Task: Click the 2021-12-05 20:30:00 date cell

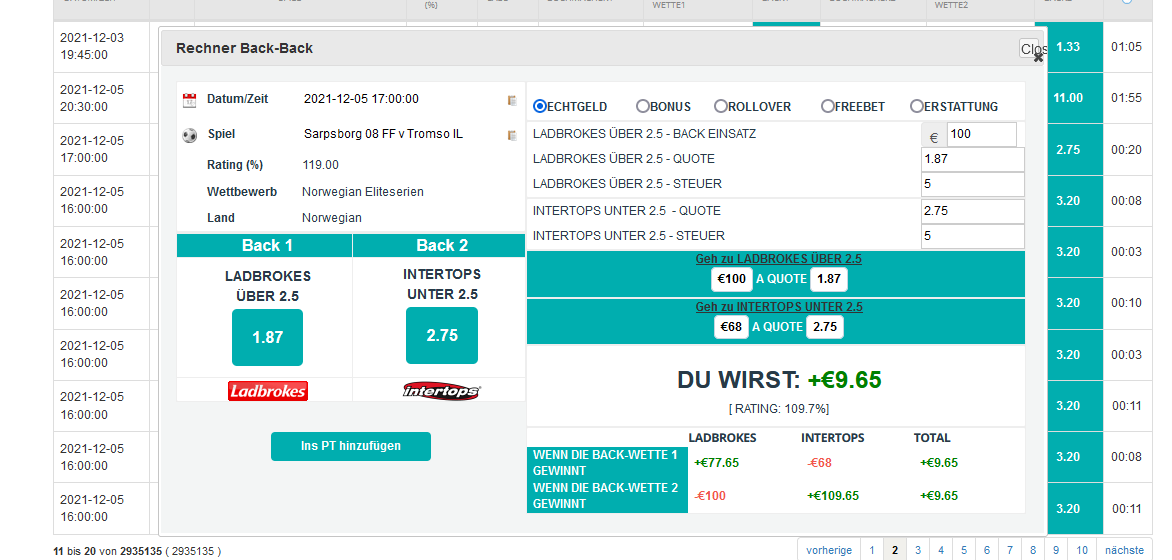Action: (102, 98)
